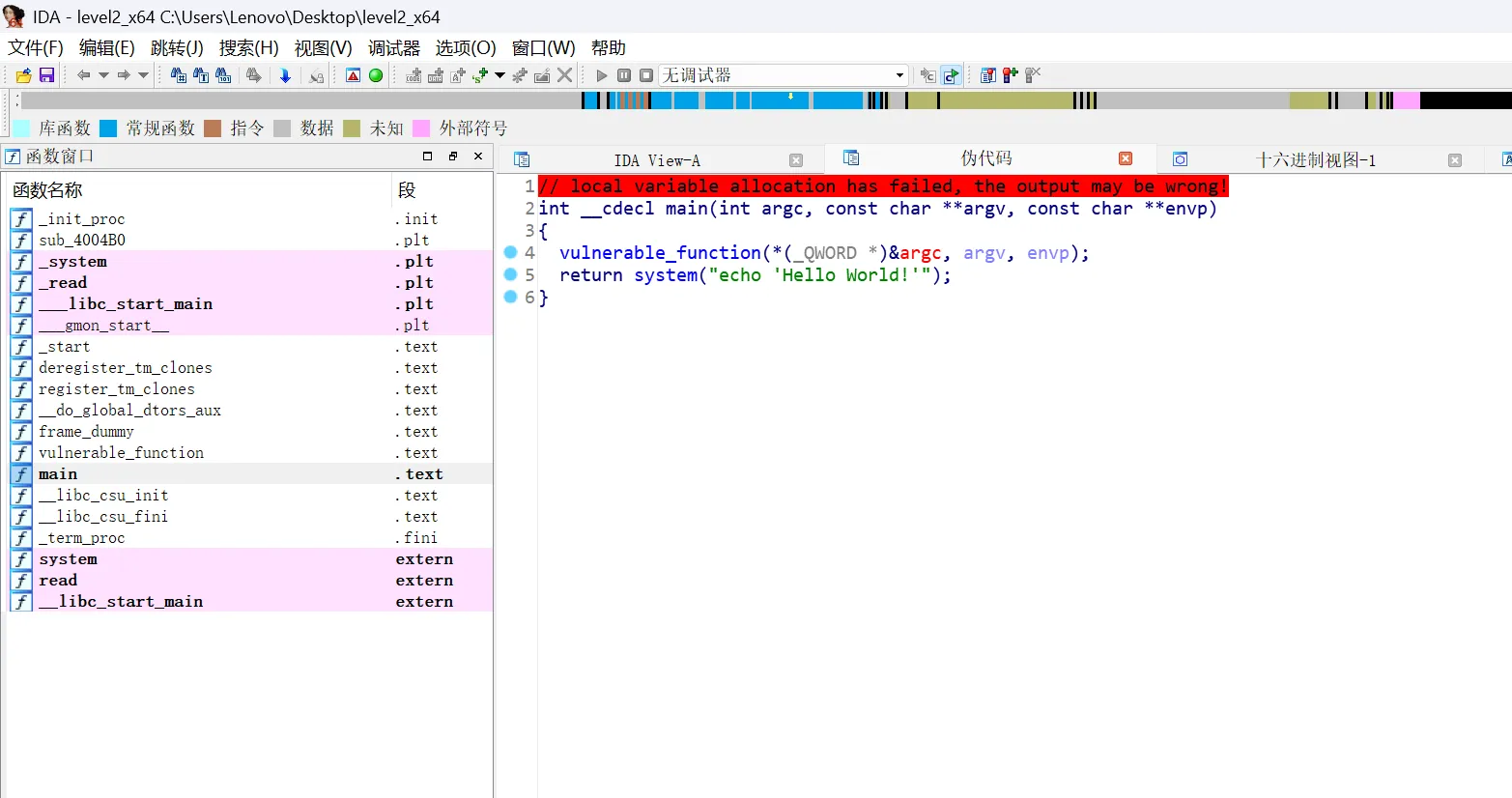
Task: Close the 函数窗口 panel
Action: click(478, 156)
